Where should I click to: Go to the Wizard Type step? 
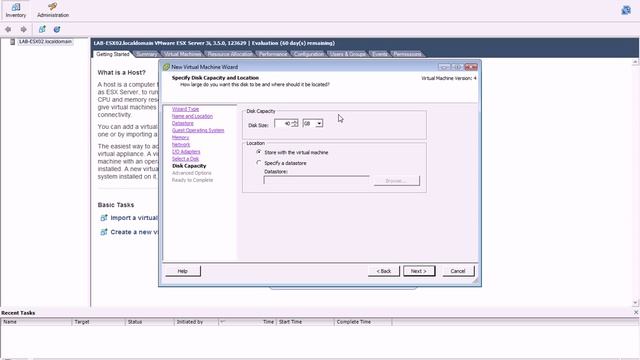click(185, 109)
